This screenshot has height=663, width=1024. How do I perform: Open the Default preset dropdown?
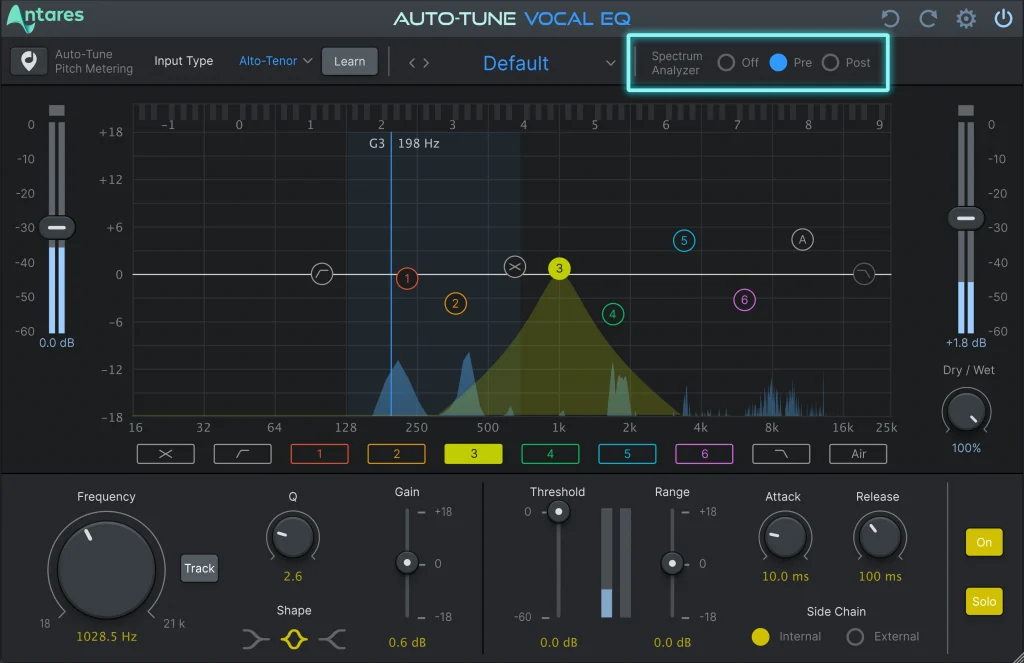tap(547, 63)
